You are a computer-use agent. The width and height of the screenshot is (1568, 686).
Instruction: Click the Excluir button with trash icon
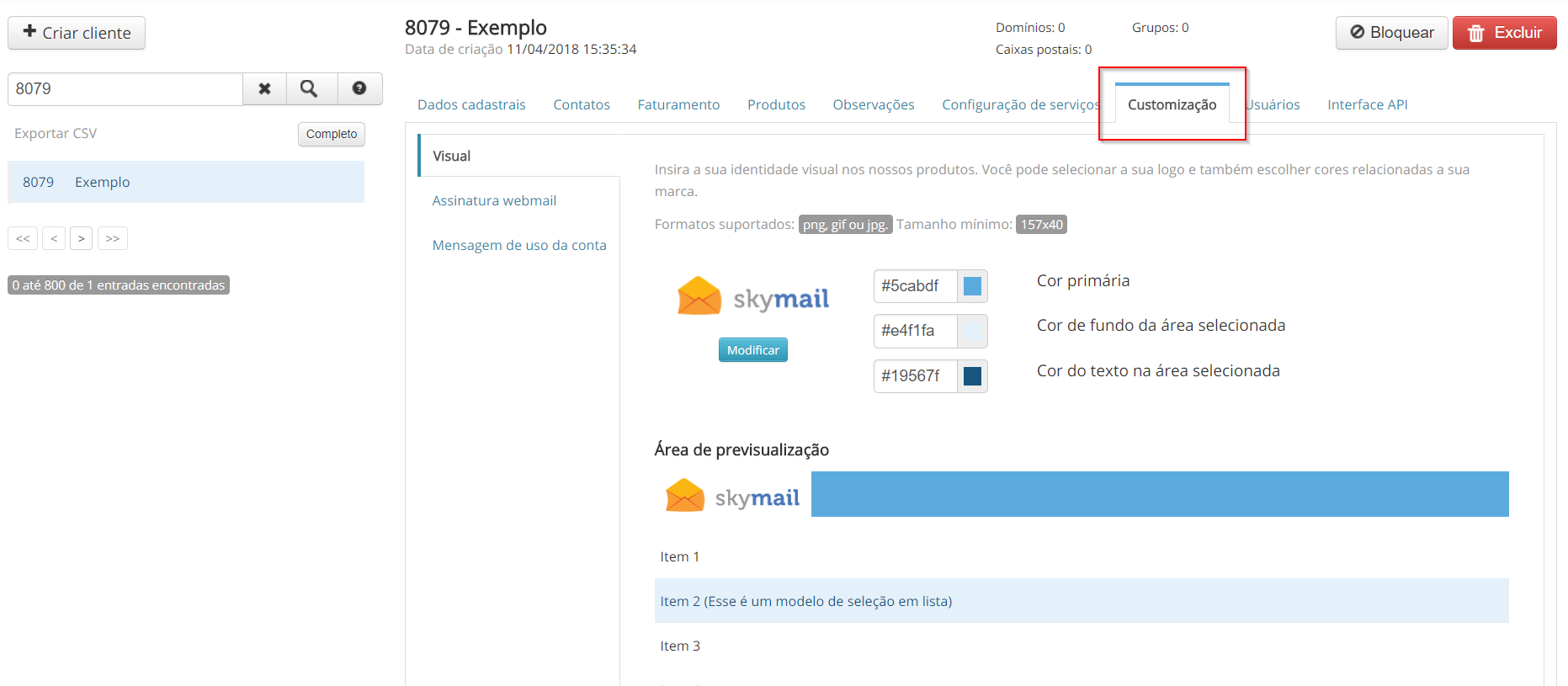1504,33
